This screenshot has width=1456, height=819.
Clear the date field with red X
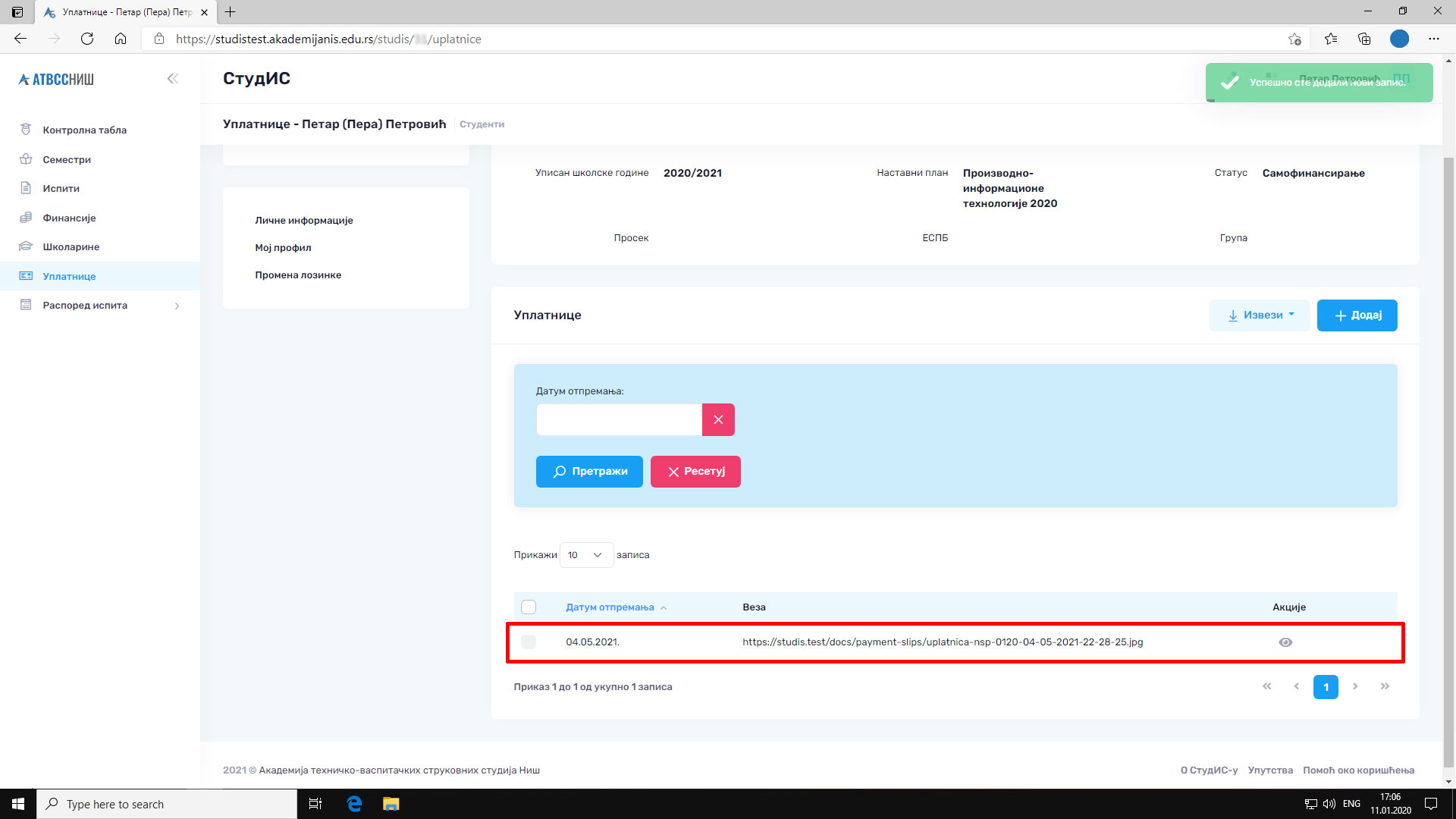pyautogui.click(x=718, y=419)
